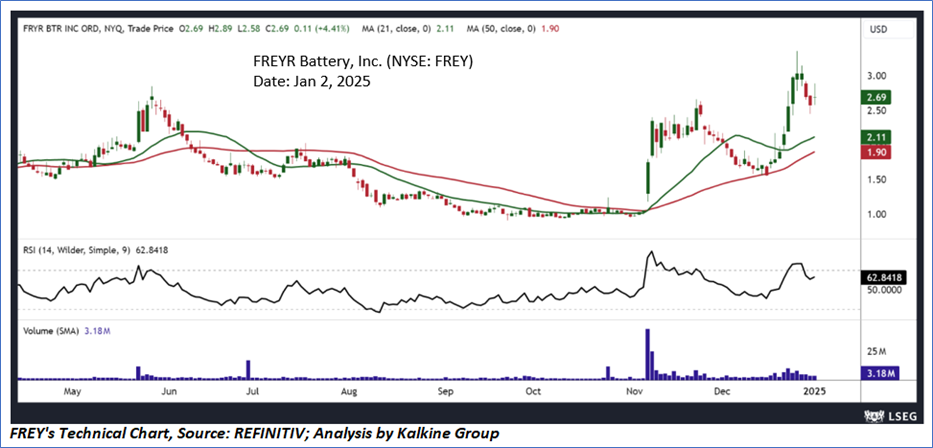
Task: Click the 'Jul' label on time axis
Action: point(253,391)
